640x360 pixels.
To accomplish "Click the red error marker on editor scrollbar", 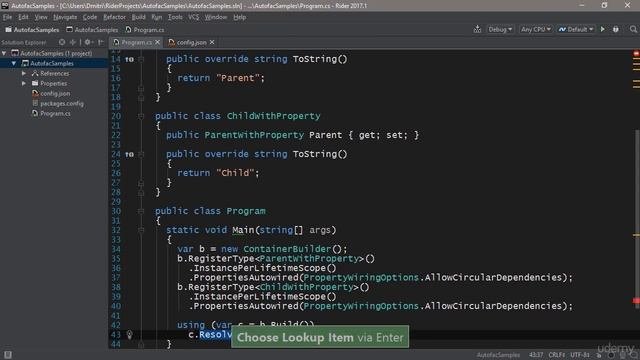I will coord(636,301).
